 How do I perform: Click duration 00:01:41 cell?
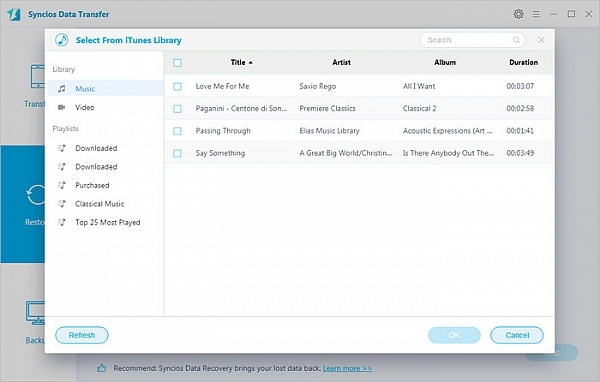(x=520, y=131)
